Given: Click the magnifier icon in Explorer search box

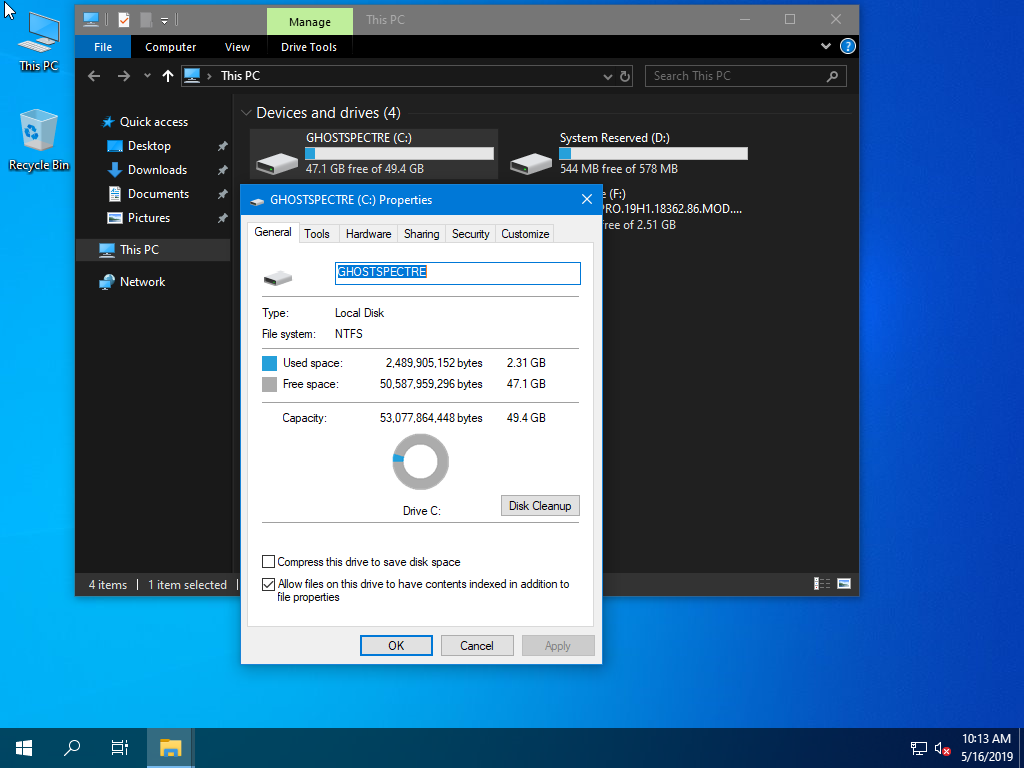Looking at the screenshot, I should 832,76.
